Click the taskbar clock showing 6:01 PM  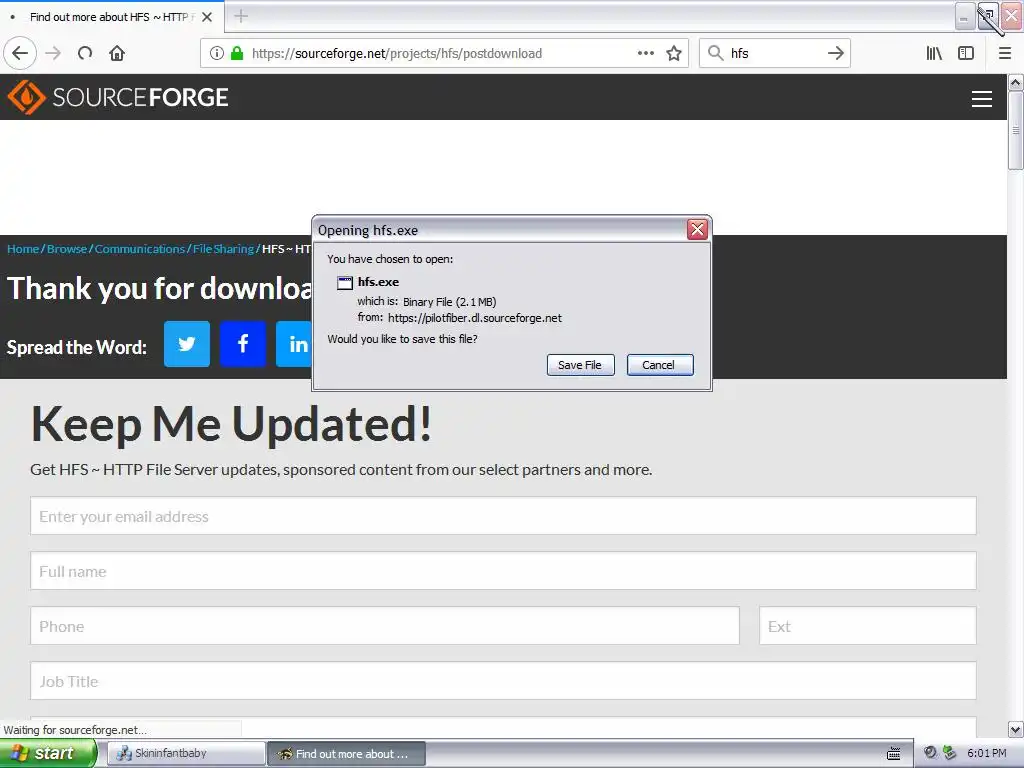(x=987, y=754)
